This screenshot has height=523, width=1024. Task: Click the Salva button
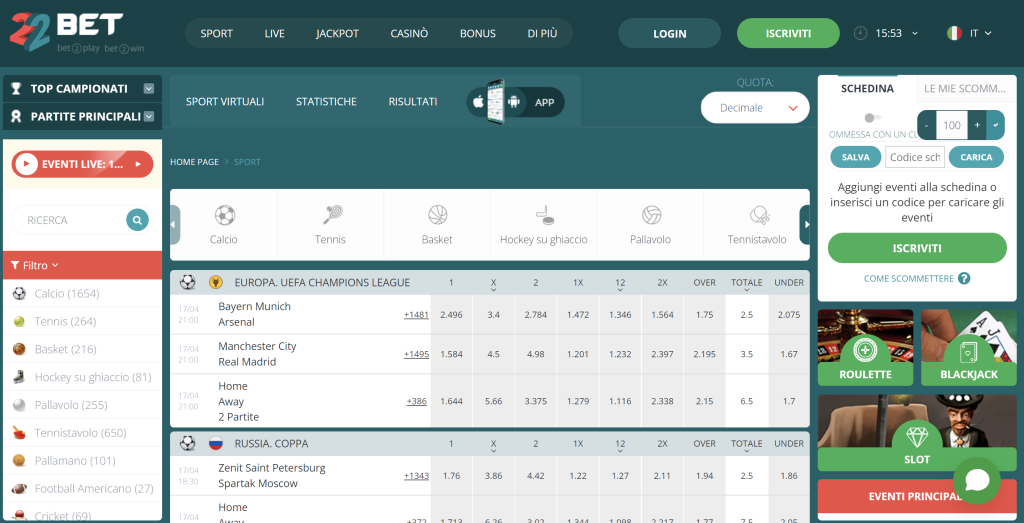coord(856,157)
